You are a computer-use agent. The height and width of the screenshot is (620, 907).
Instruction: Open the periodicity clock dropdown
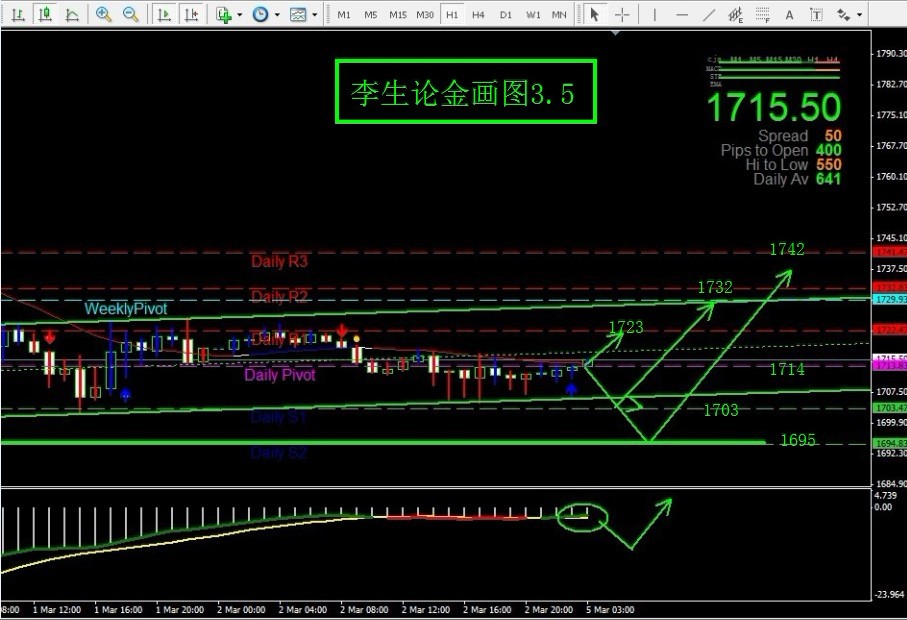pos(264,15)
